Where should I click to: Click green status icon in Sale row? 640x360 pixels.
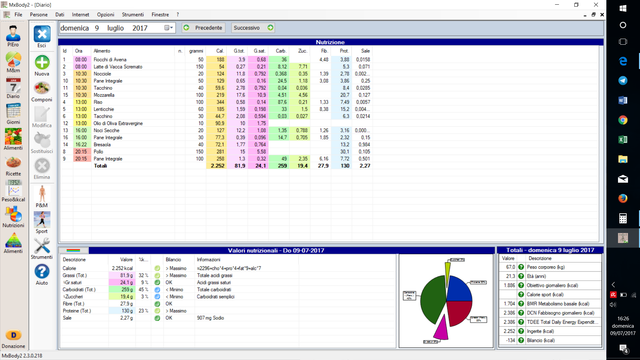157,318
